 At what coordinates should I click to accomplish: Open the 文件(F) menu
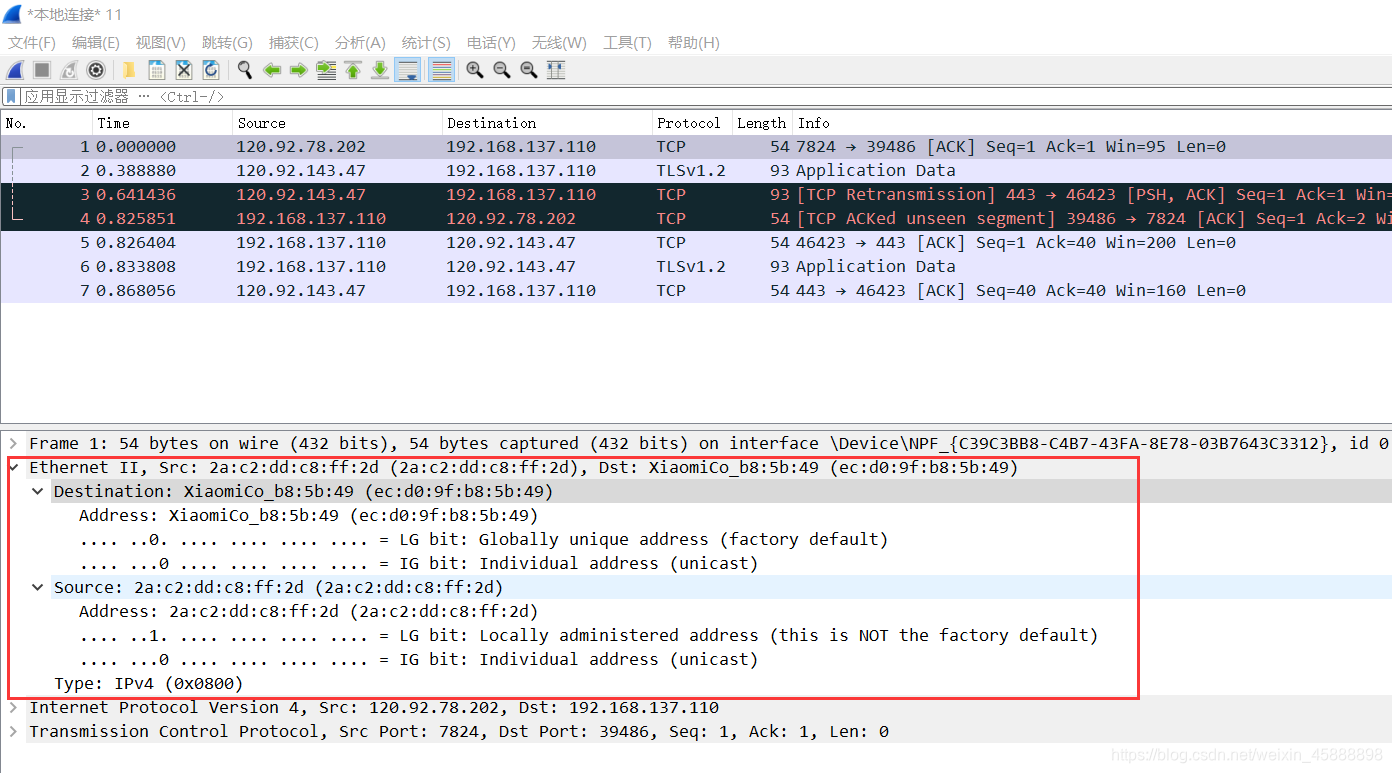pos(32,43)
